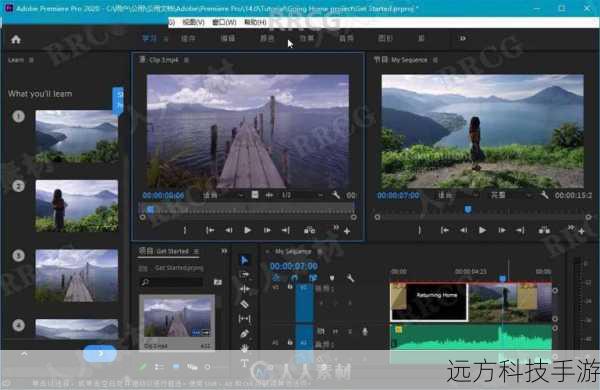The image size is (600, 390).
Task: Click Insert/Overwrite icon in Source monitor
Action: tap(309, 230)
